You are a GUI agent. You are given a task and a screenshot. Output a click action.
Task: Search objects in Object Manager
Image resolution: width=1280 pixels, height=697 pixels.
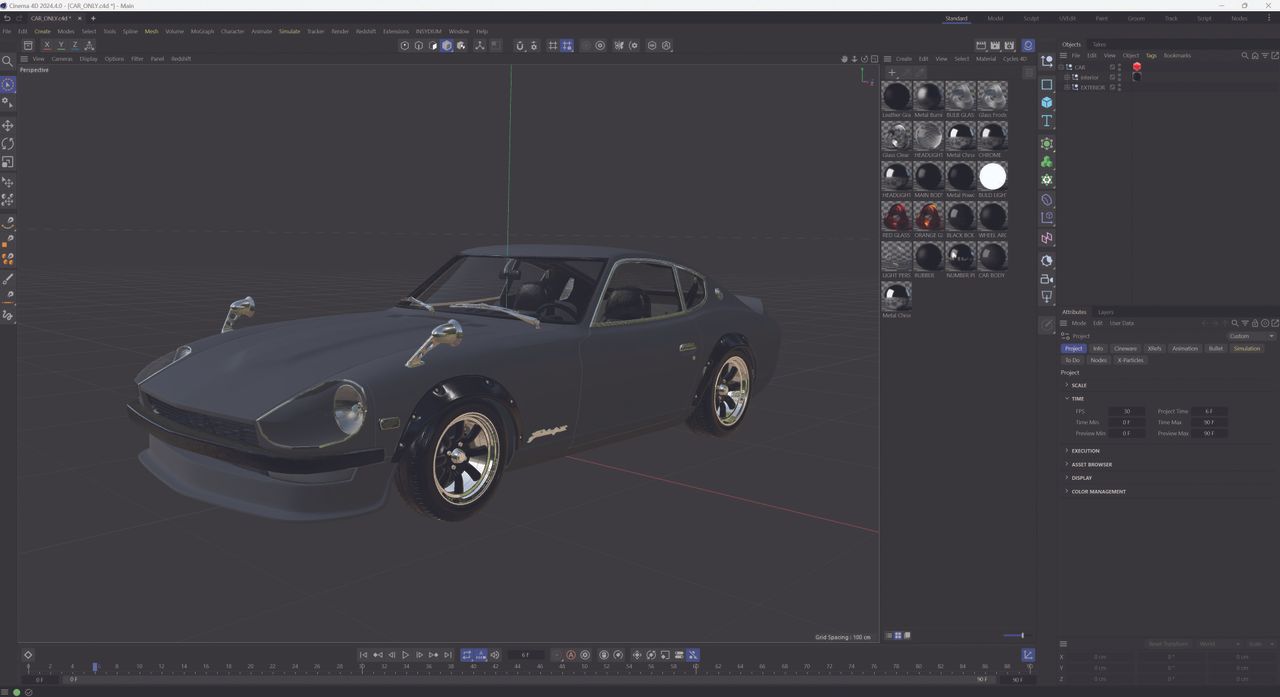[x=1244, y=56]
